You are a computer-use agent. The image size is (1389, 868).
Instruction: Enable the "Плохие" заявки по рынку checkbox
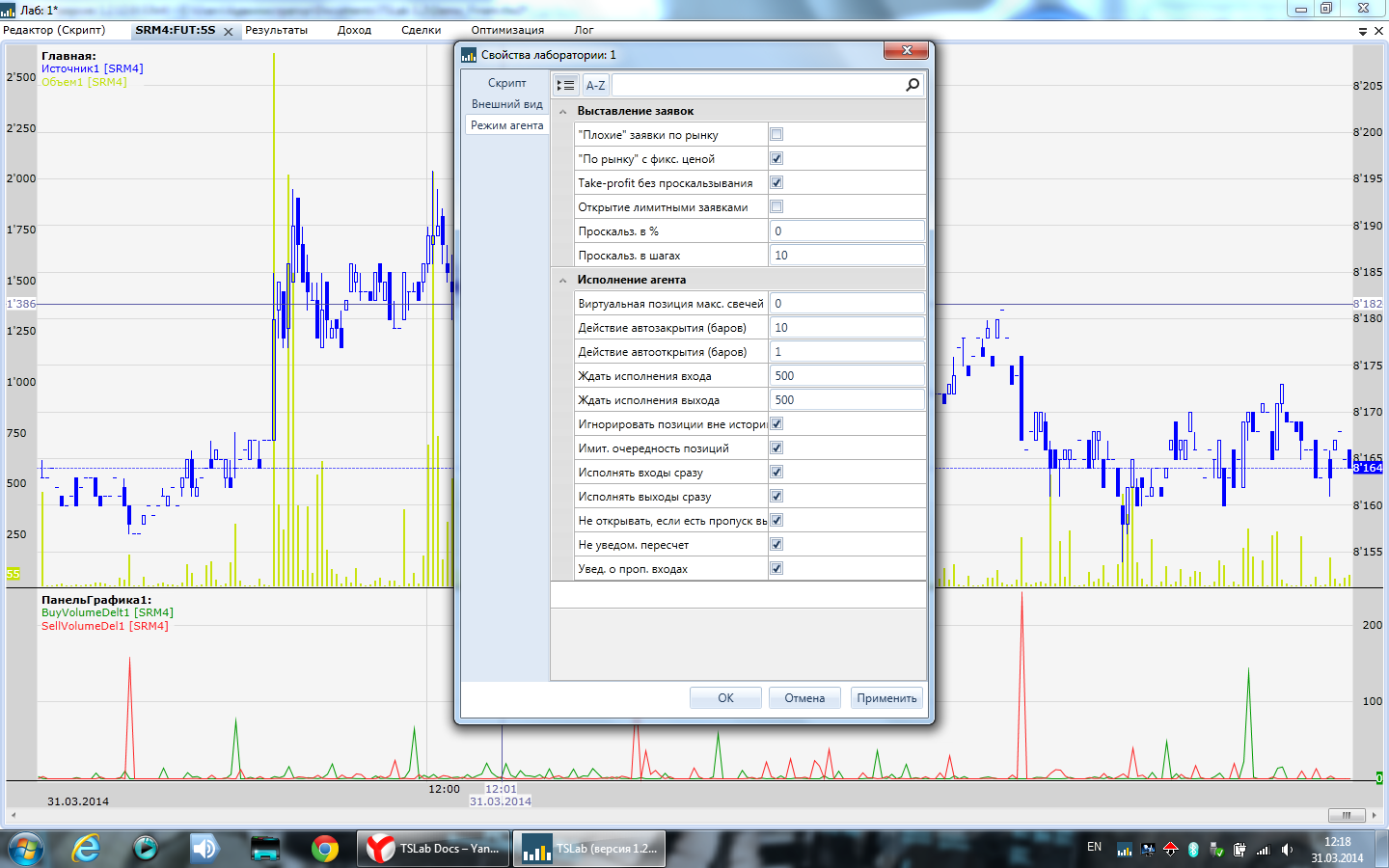776,135
